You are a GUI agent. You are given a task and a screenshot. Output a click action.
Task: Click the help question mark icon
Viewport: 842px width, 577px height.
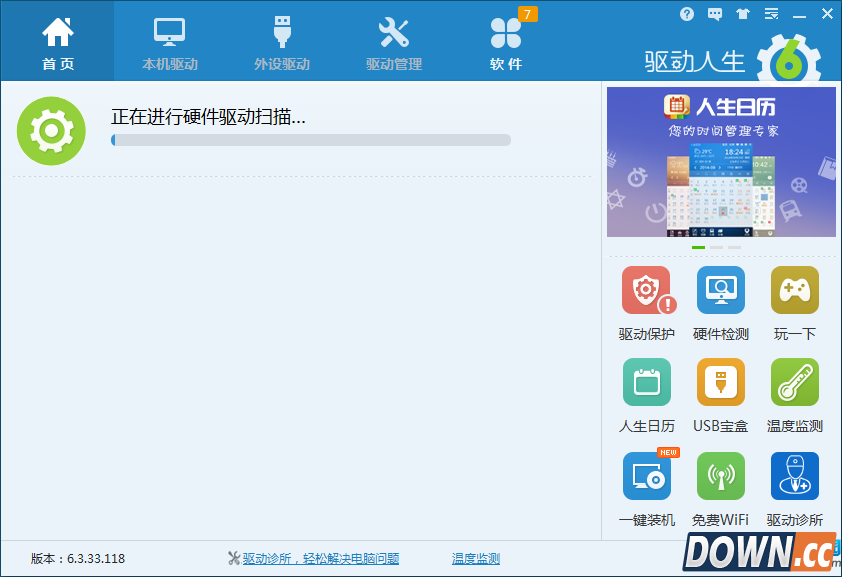pyautogui.click(x=687, y=14)
